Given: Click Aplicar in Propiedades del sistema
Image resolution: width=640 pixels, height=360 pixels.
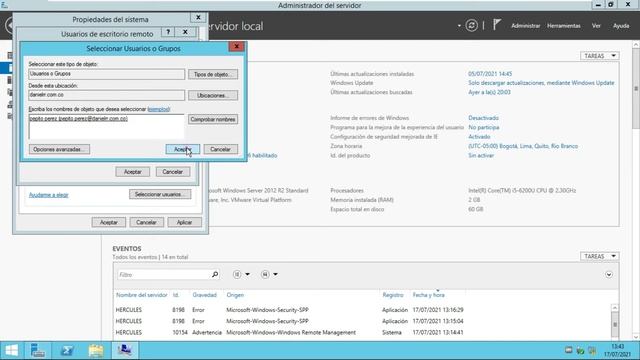Looking at the screenshot, I should coord(184,222).
